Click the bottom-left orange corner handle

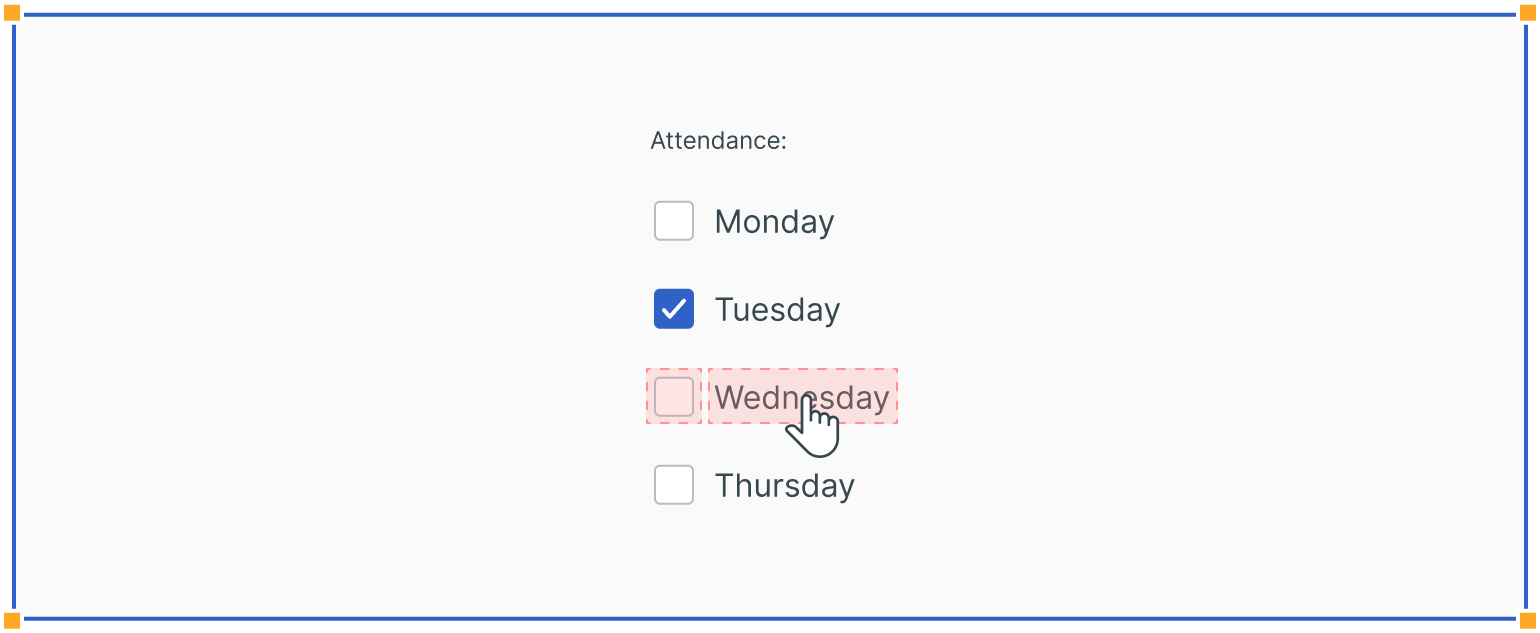point(12,621)
